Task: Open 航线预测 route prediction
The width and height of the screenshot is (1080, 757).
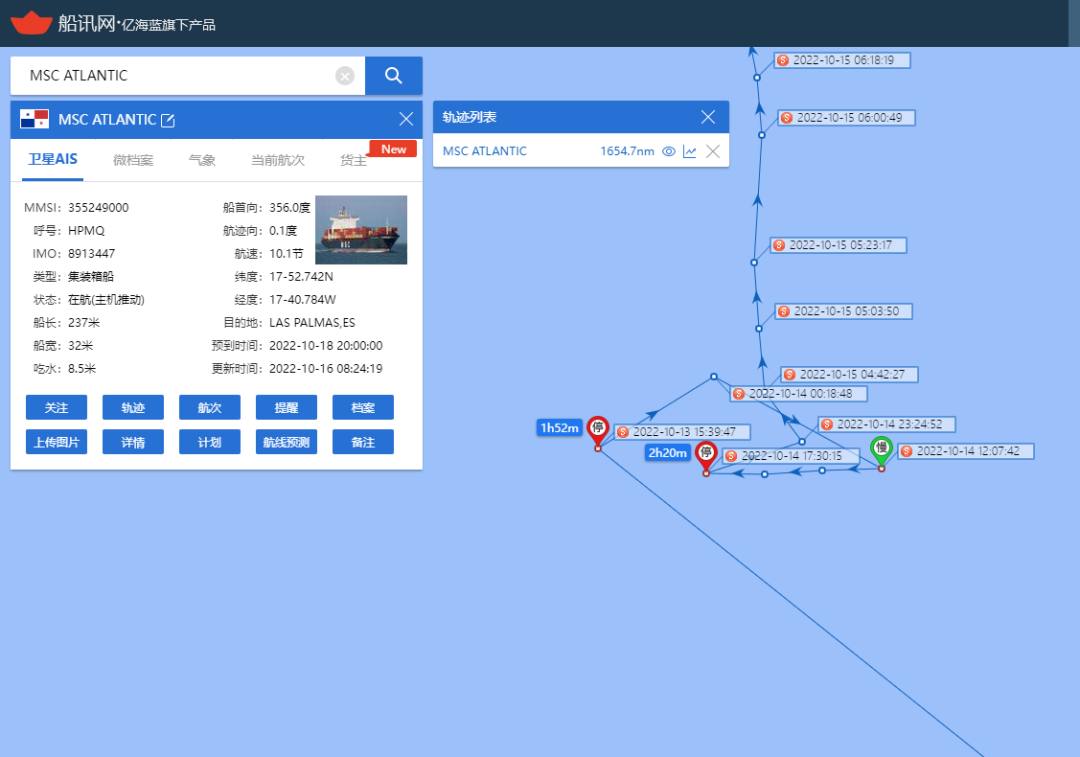Action: coord(286,442)
